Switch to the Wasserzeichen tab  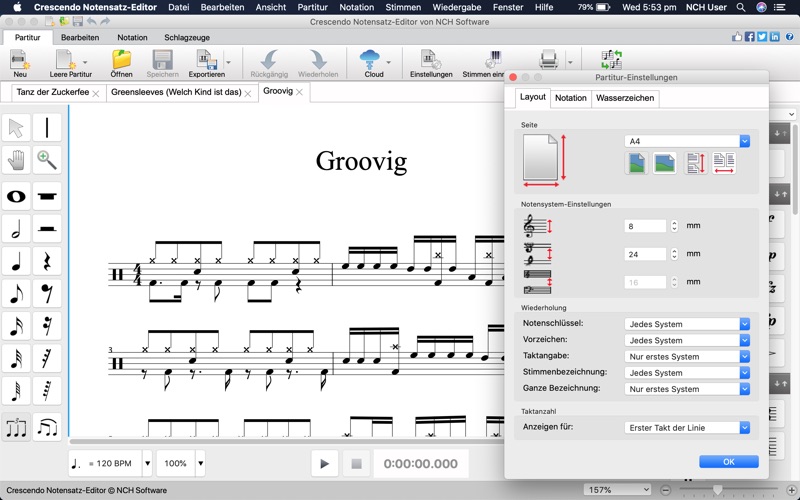pos(625,98)
